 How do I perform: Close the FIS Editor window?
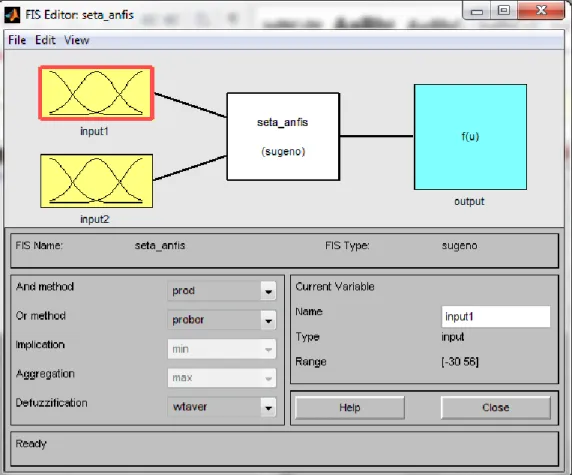click(x=541, y=11)
